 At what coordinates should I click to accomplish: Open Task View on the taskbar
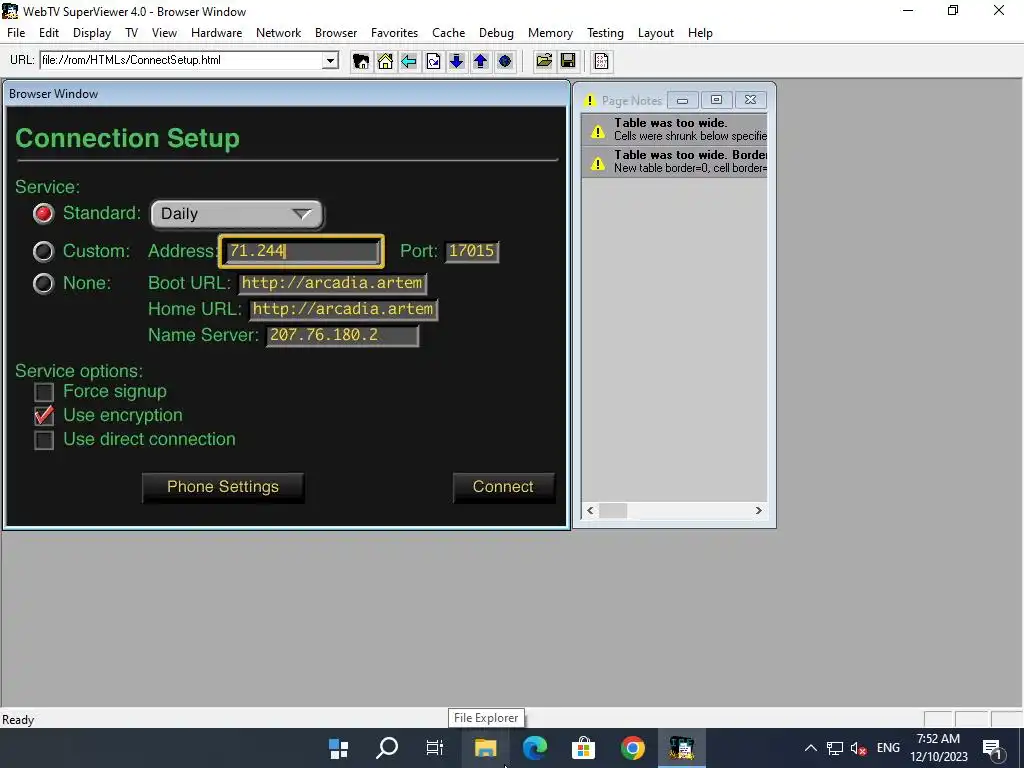pyautogui.click(x=435, y=748)
